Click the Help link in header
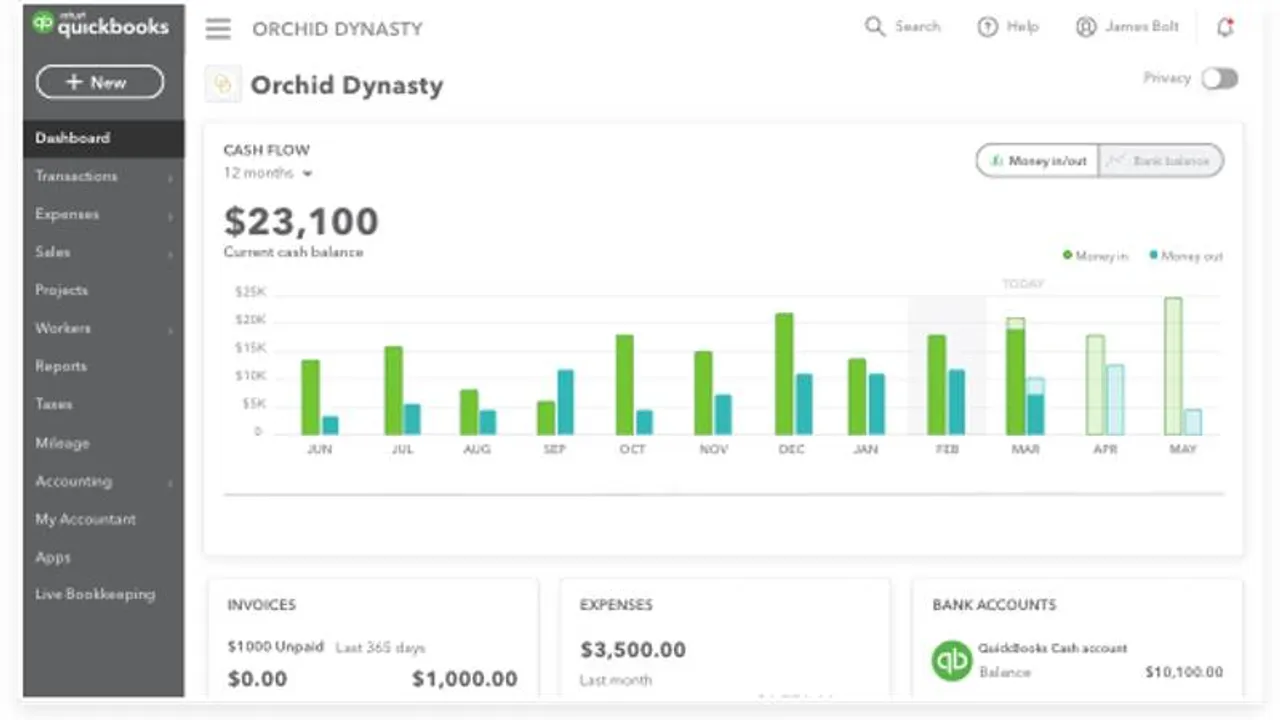The height and width of the screenshot is (720, 1280). click(1022, 27)
